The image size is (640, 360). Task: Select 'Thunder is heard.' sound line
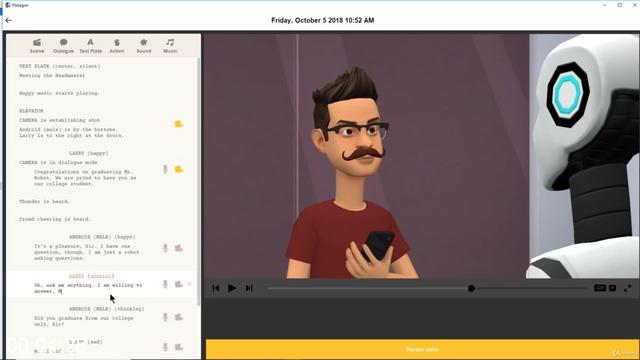click(x=44, y=202)
